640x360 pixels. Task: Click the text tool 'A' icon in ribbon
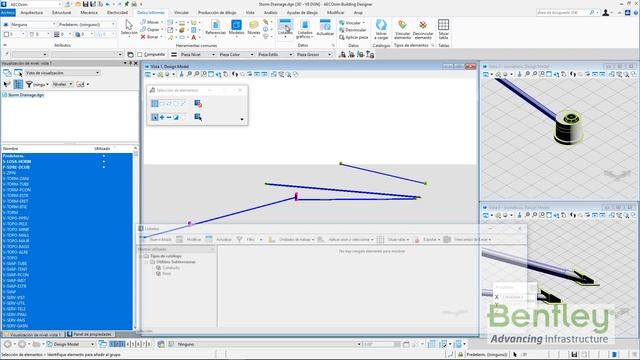(193, 37)
